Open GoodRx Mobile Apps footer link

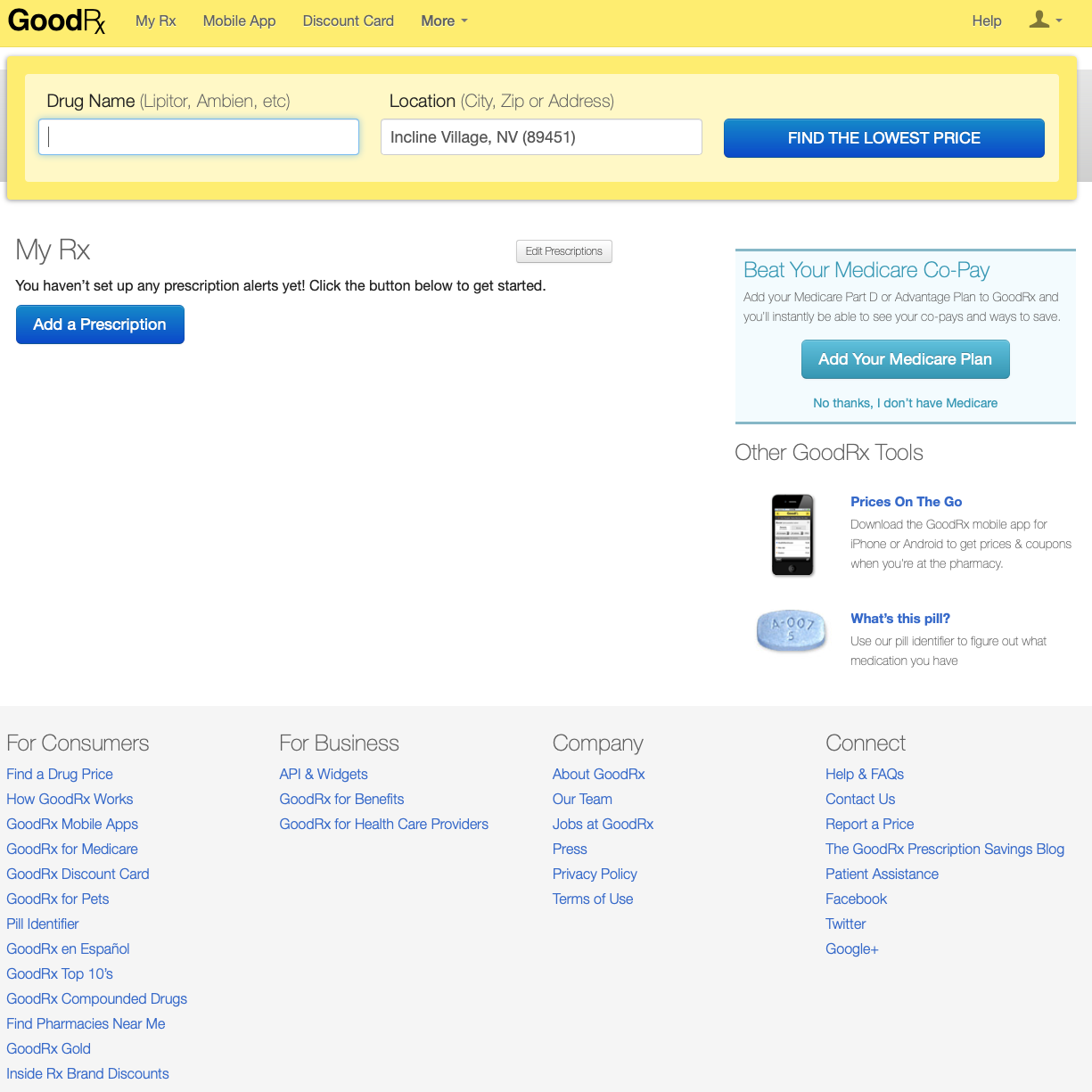[x=72, y=824]
